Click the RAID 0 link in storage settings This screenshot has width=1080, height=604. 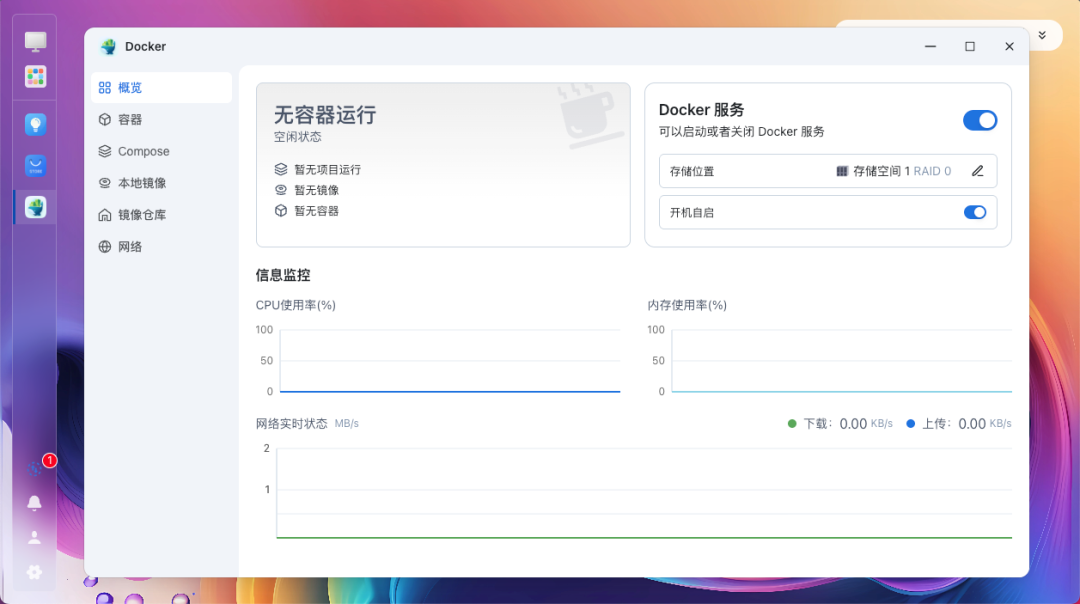coord(931,170)
